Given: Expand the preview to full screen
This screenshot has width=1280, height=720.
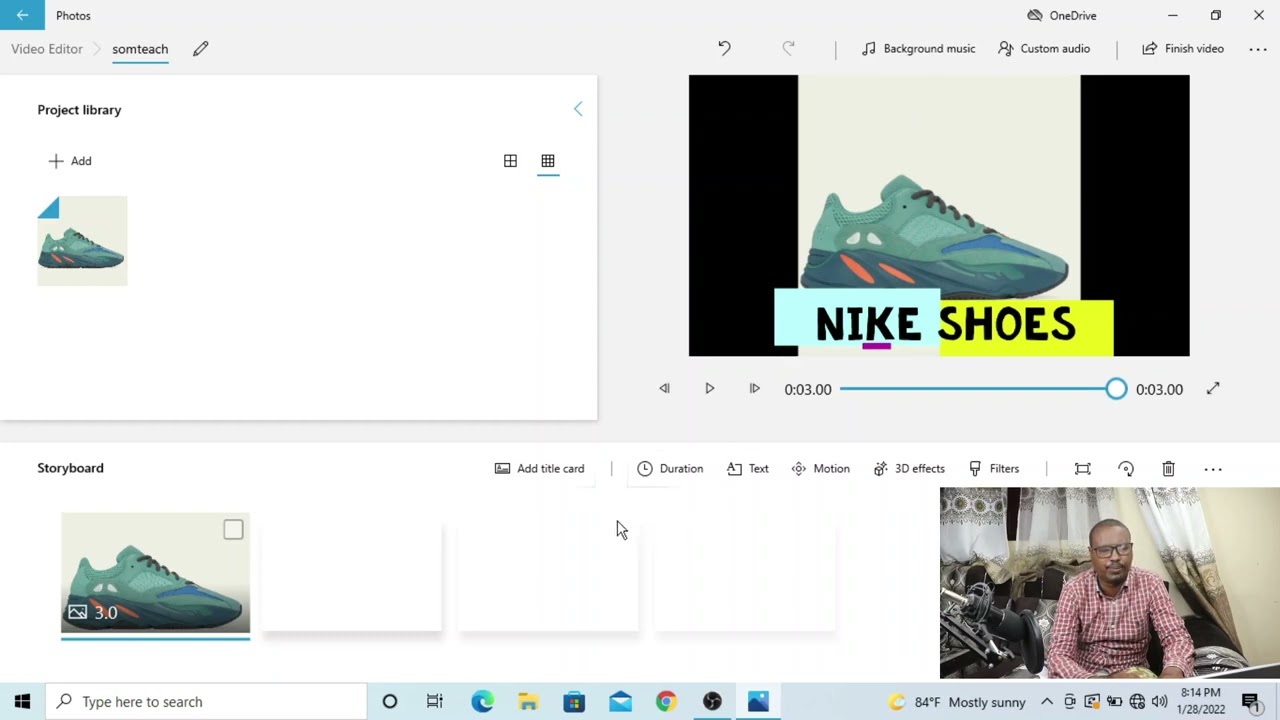Looking at the screenshot, I should click(x=1213, y=389).
